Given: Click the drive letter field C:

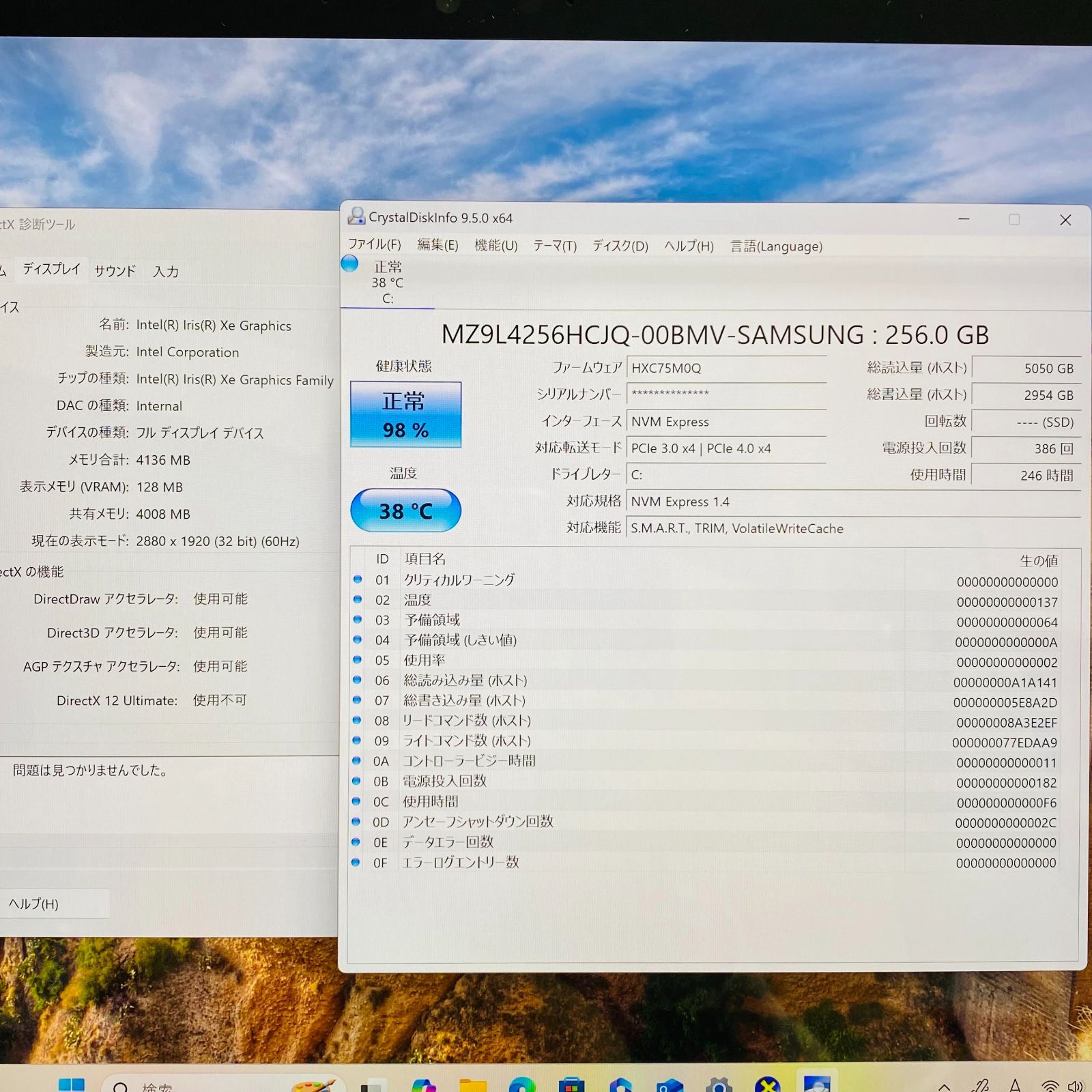Looking at the screenshot, I should pyautogui.click(x=726, y=475).
